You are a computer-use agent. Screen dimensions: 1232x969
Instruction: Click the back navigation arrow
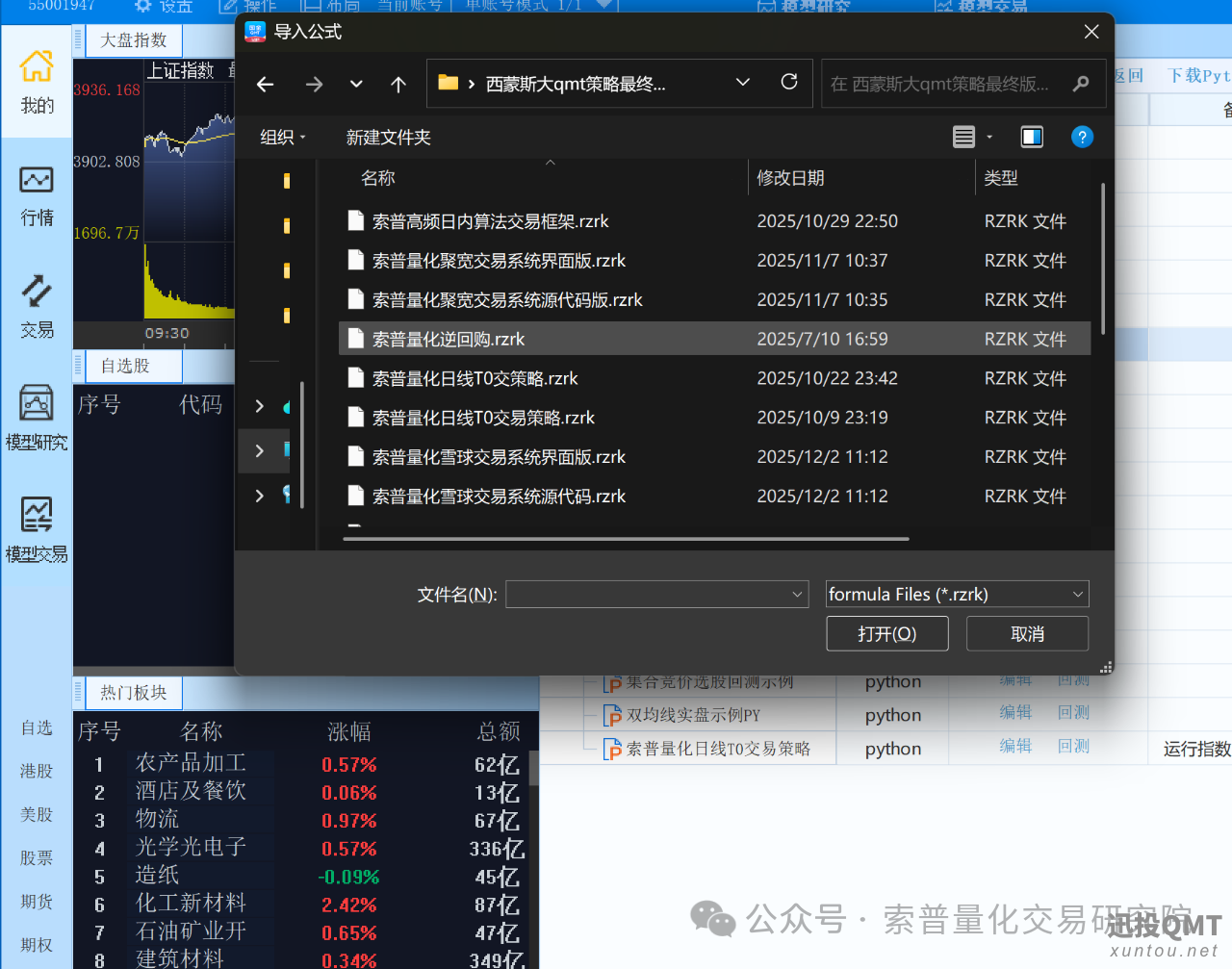pos(265,84)
